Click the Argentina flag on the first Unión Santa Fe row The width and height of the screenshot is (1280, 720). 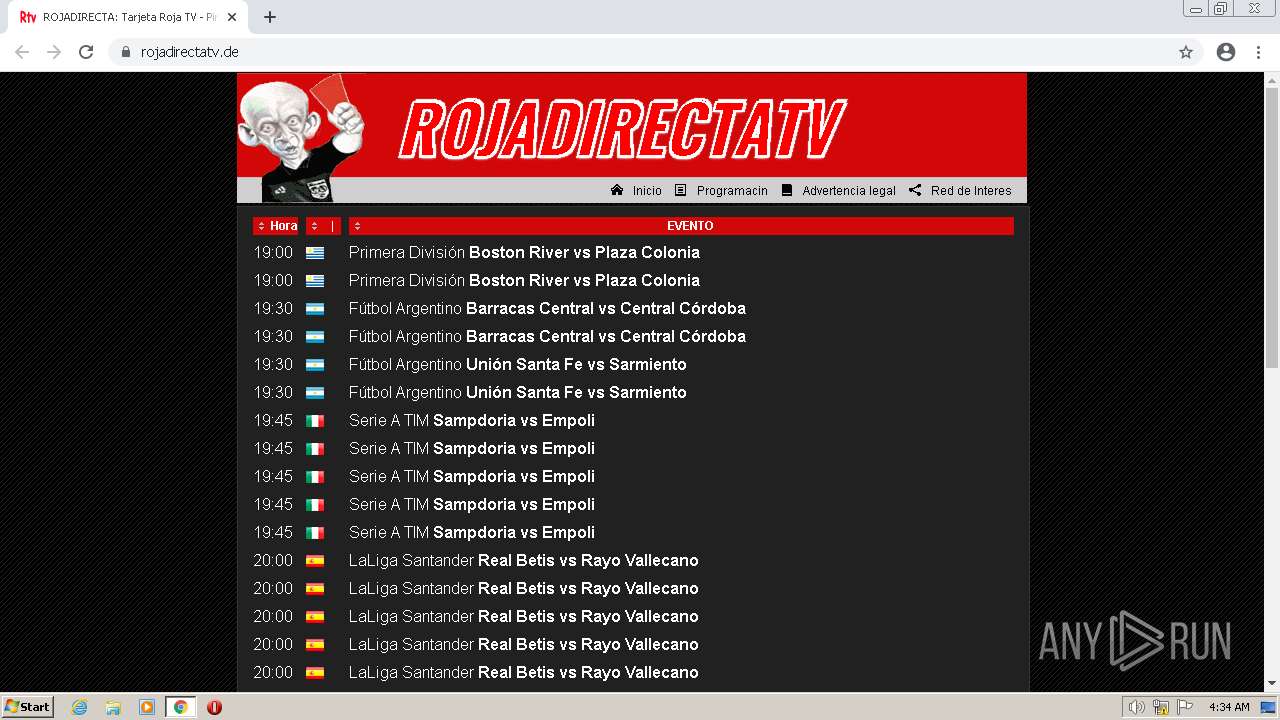[315, 365]
